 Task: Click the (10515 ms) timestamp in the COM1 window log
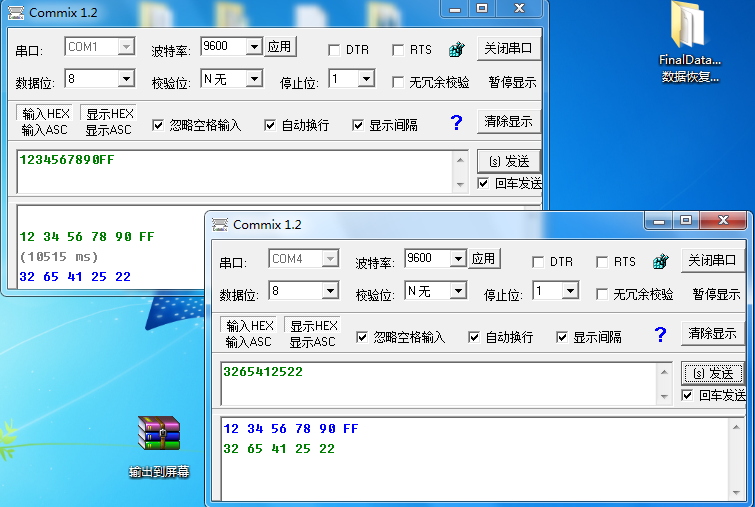[x=59, y=257]
